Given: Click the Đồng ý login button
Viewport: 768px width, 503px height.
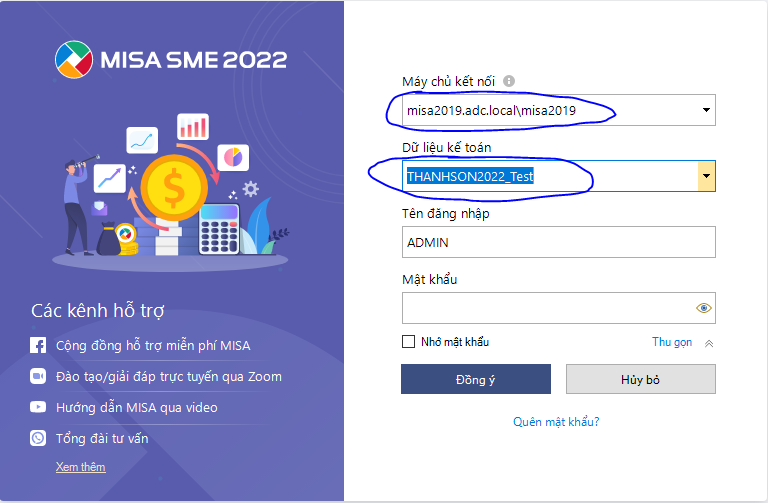Looking at the screenshot, I should (476, 379).
